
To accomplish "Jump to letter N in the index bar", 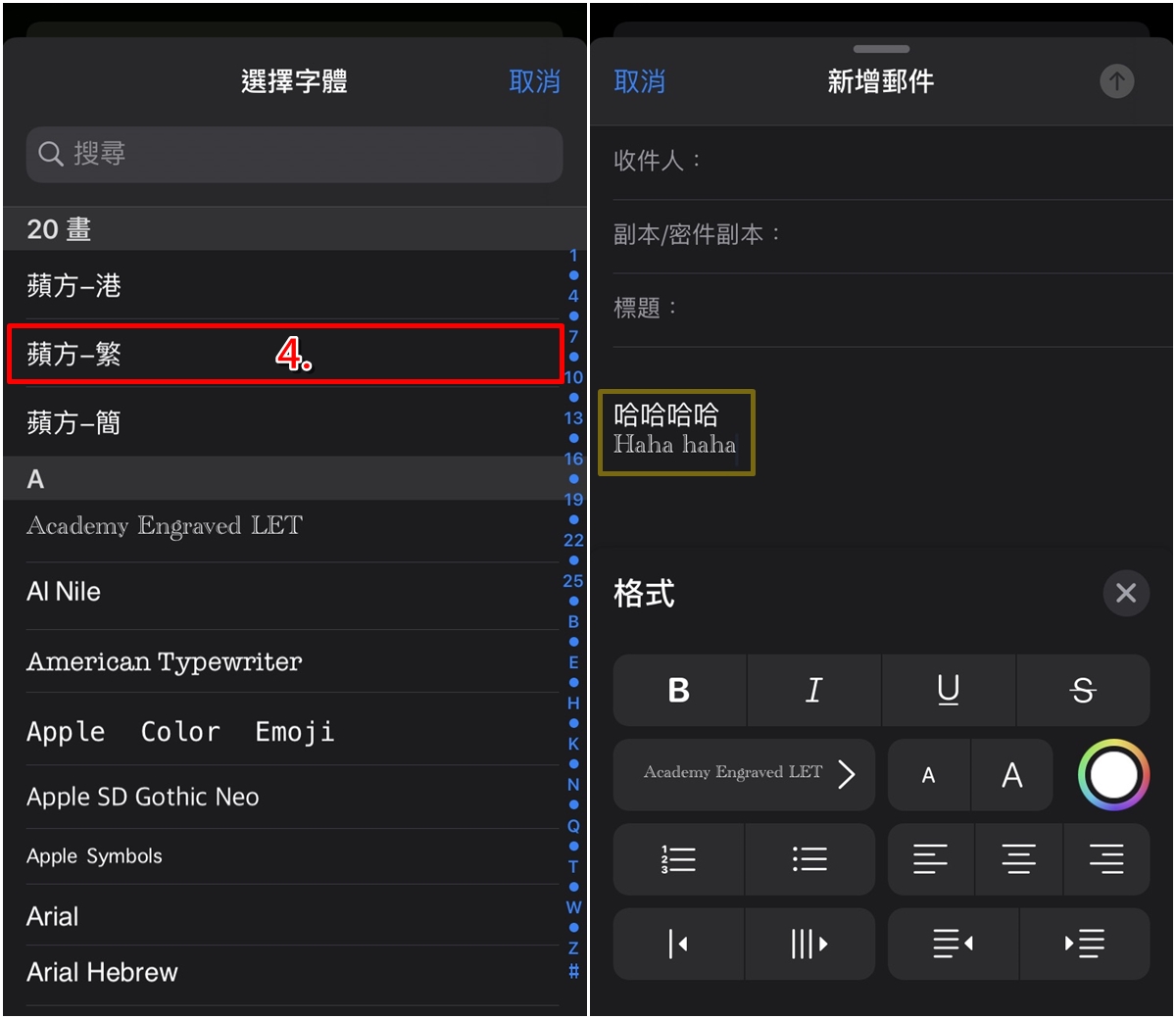I will 573,785.
